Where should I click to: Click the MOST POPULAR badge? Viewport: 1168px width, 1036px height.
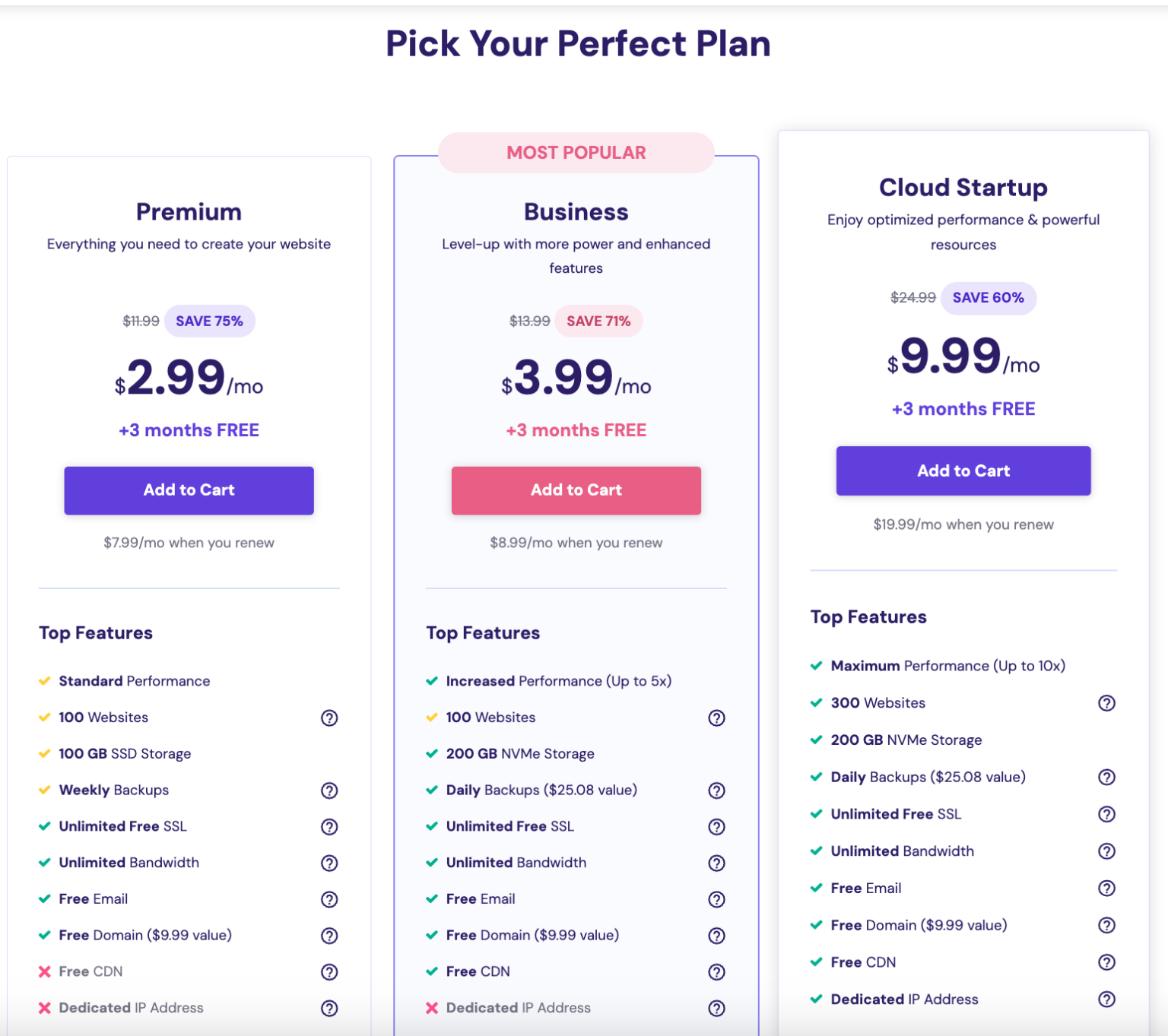(x=576, y=152)
